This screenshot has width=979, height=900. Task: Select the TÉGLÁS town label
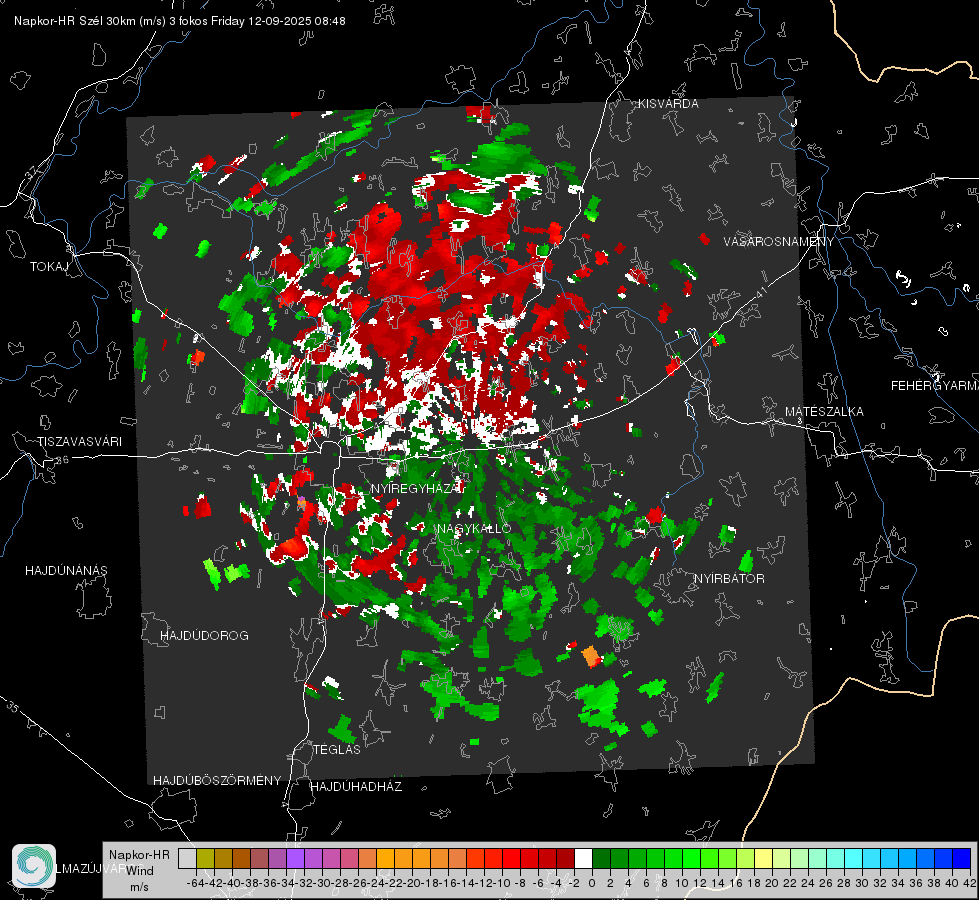(337, 750)
